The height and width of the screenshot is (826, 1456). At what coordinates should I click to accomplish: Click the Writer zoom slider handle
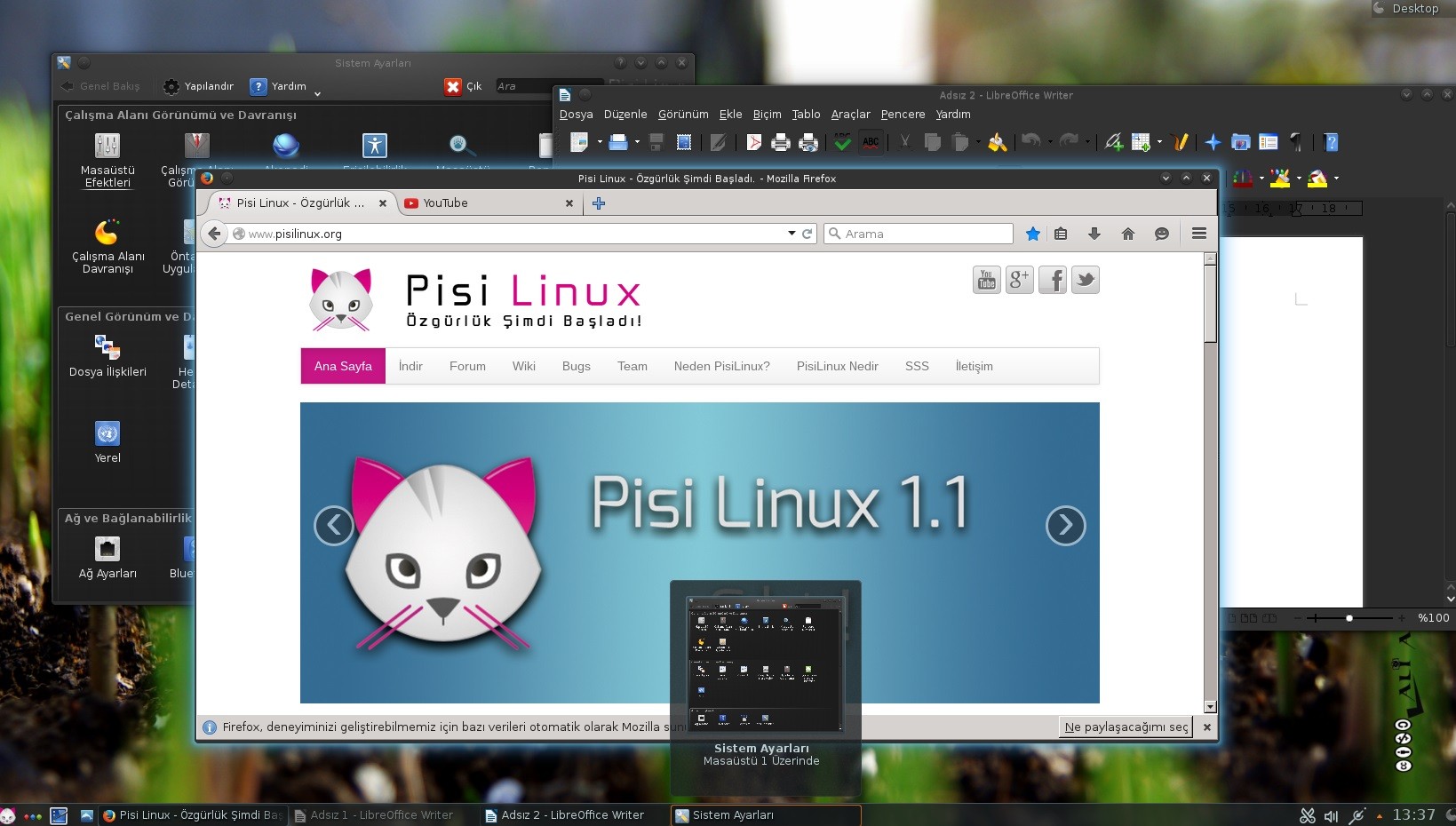click(x=1349, y=618)
